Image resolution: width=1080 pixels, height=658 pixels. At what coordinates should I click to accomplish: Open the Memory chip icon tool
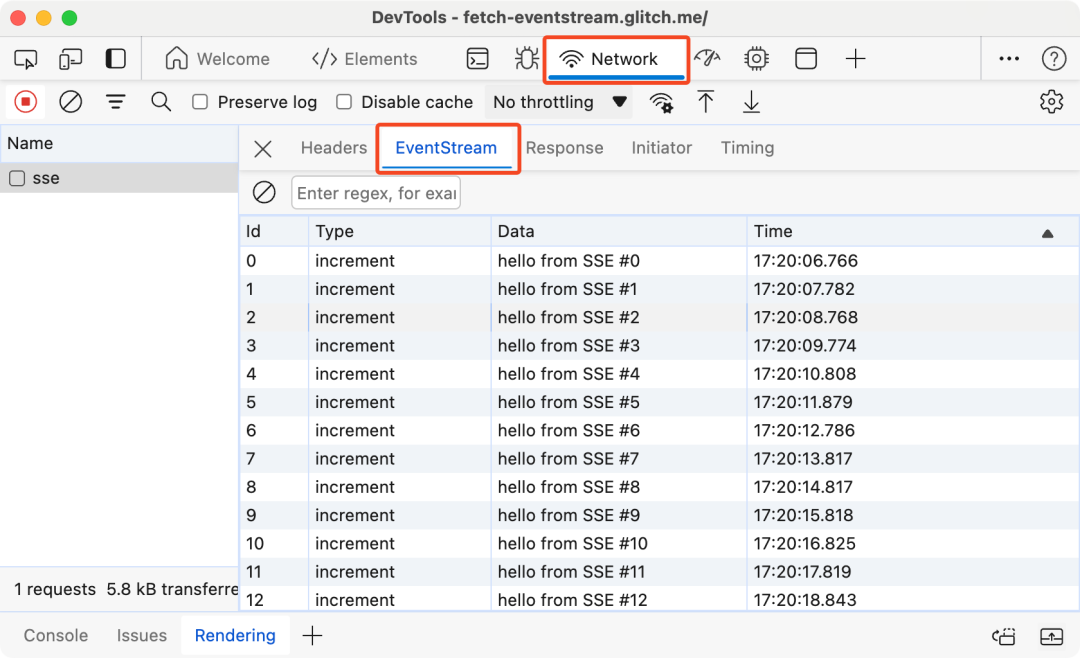pos(756,59)
